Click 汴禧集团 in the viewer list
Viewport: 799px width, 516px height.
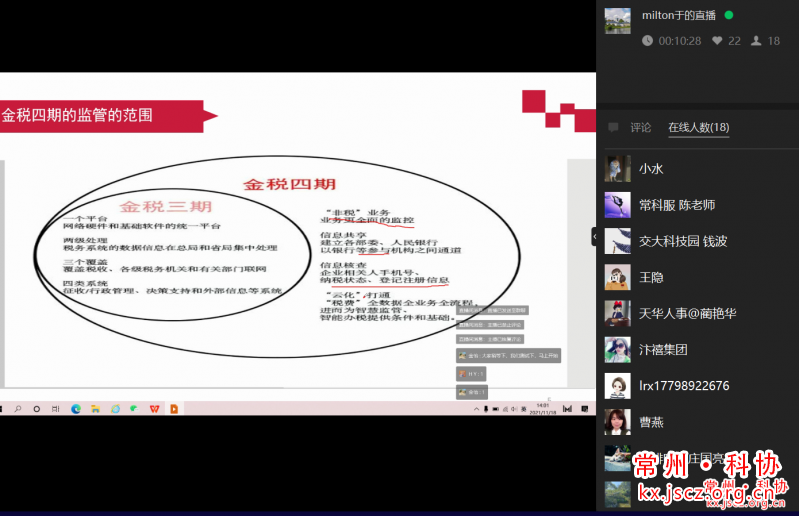pyautogui.click(x=663, y=349)
